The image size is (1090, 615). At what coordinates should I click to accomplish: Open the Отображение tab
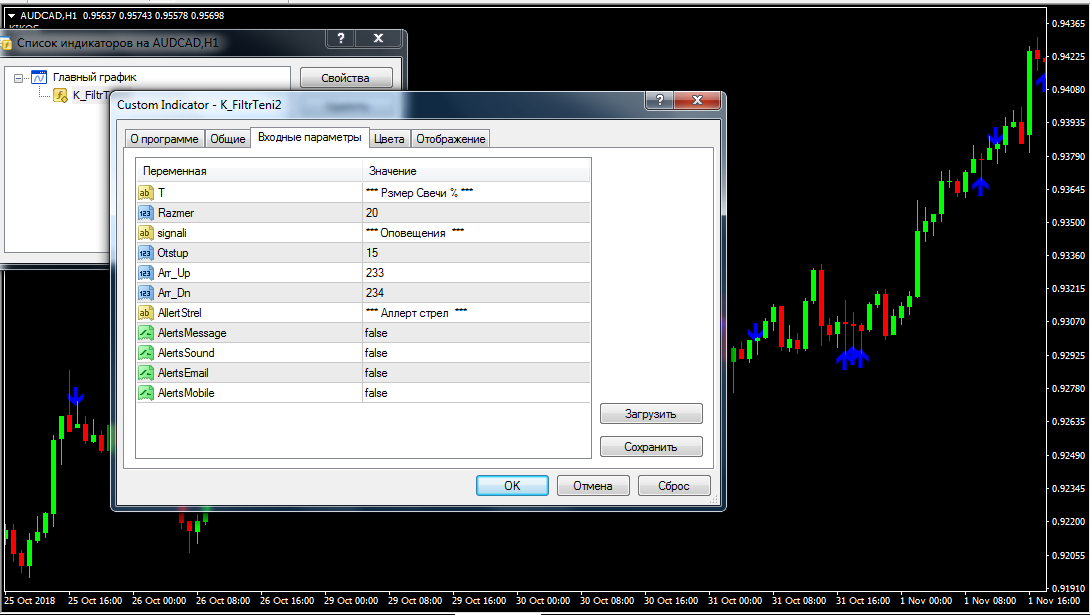450,139
